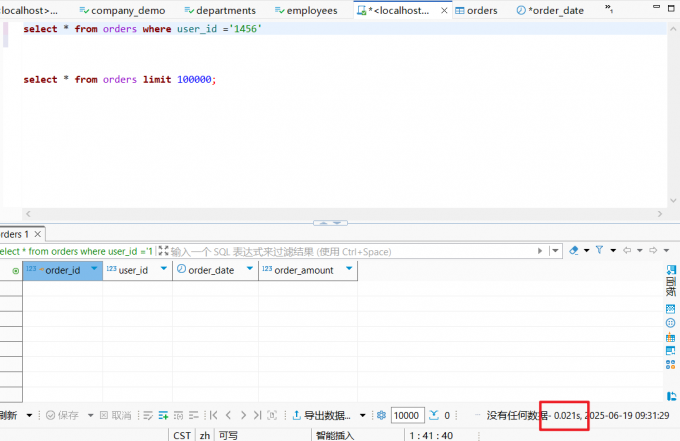Open the order_amount column filter arrow
This screenshot has width=680, height=441.
click(349, 269)
